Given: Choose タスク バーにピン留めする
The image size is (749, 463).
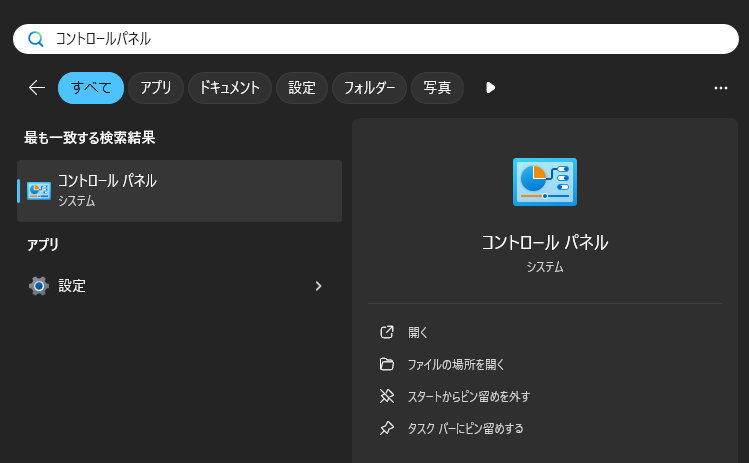Looking at the screenshot, I should [465, 428].
